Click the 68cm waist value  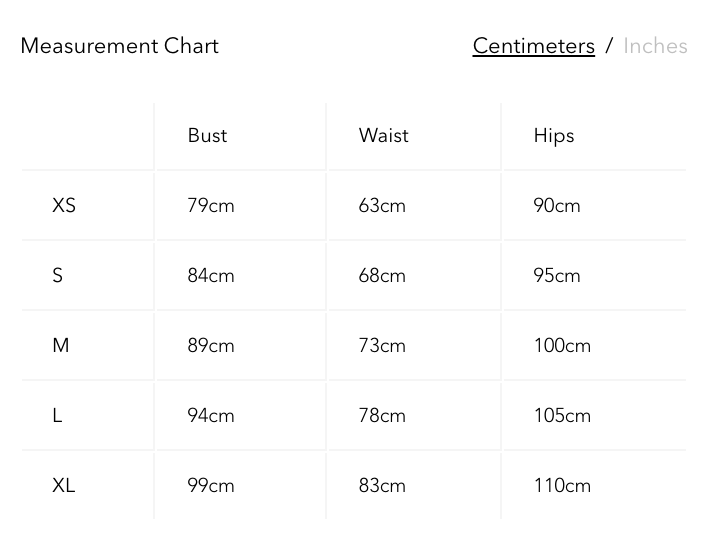click(382, 276)
